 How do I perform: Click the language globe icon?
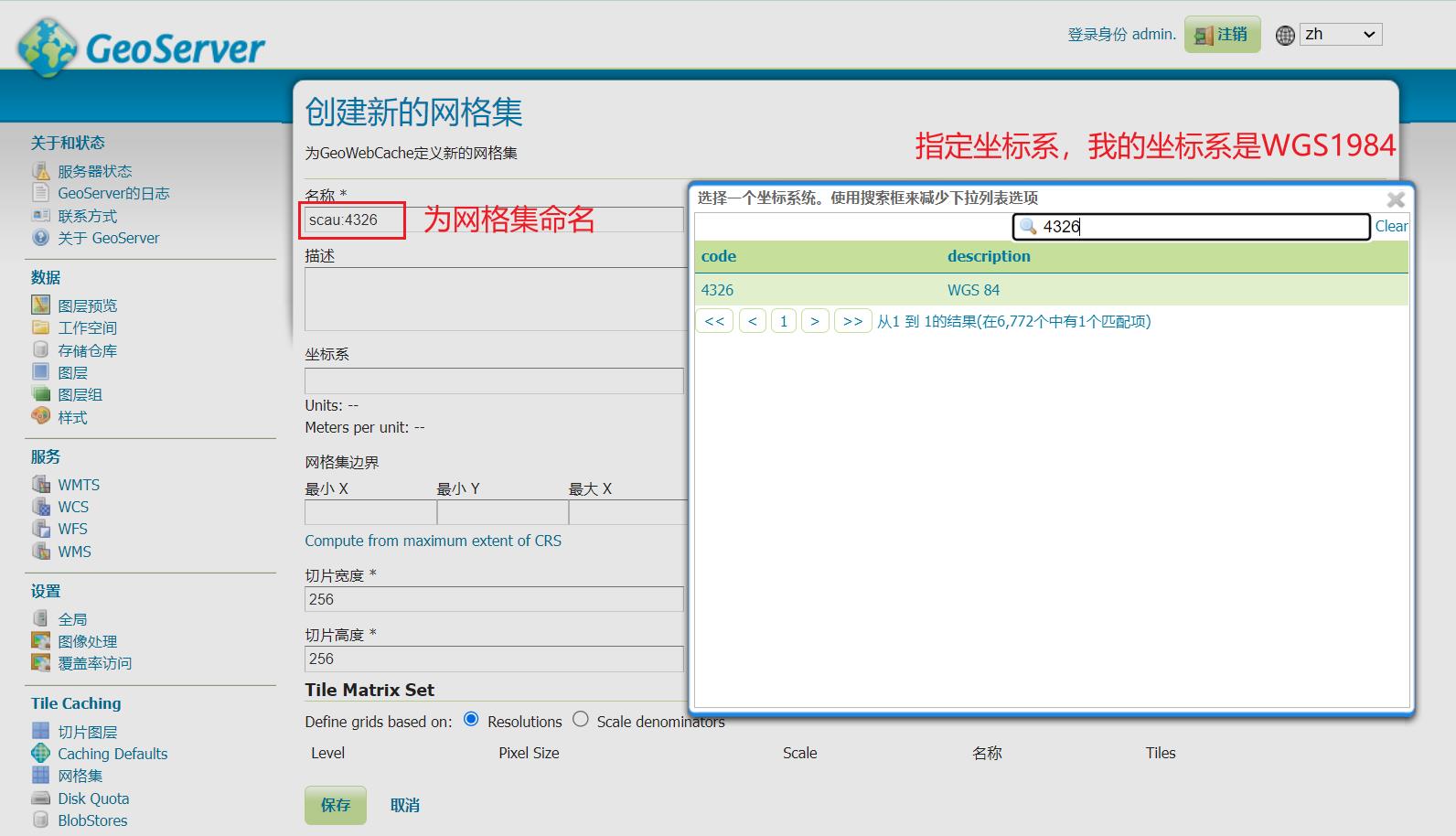click(1285, 36)
